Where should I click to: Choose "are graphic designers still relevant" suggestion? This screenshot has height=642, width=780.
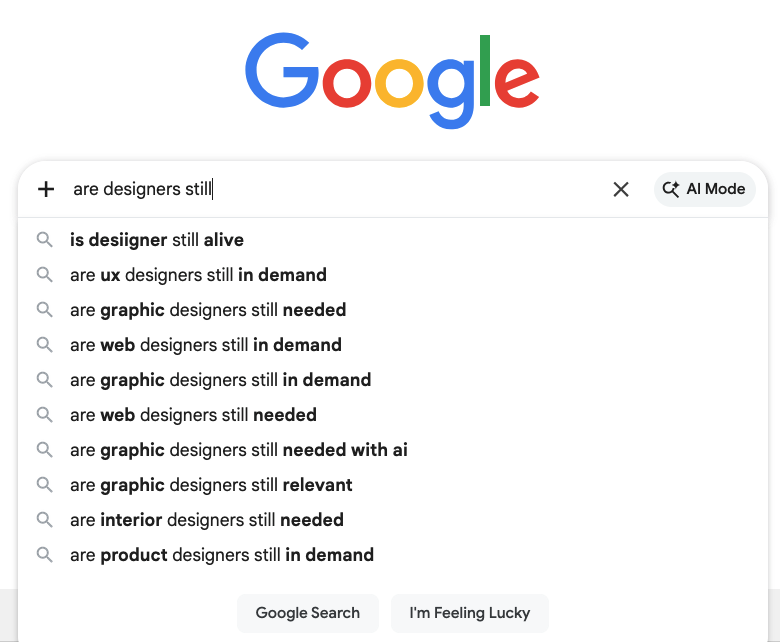tap(211, 485)
